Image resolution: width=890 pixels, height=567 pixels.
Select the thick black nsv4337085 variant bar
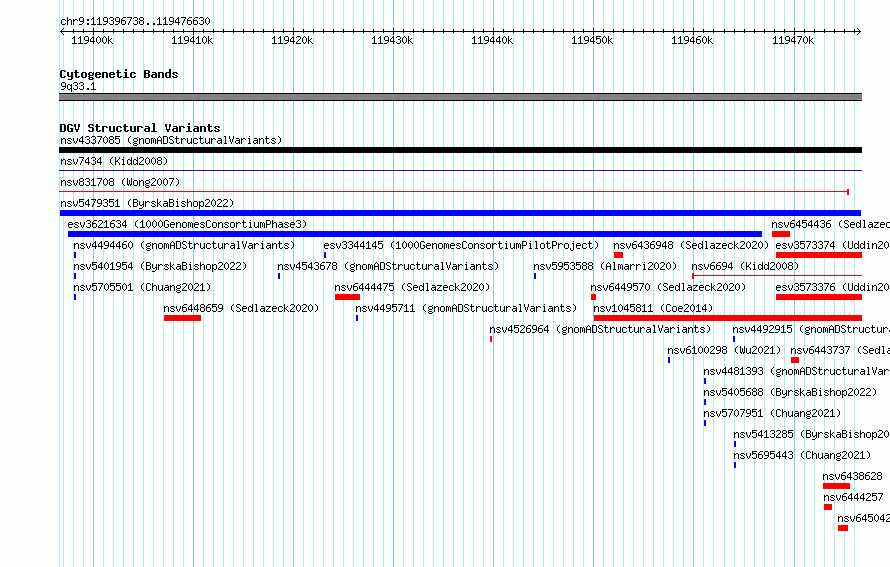(460, 150)
